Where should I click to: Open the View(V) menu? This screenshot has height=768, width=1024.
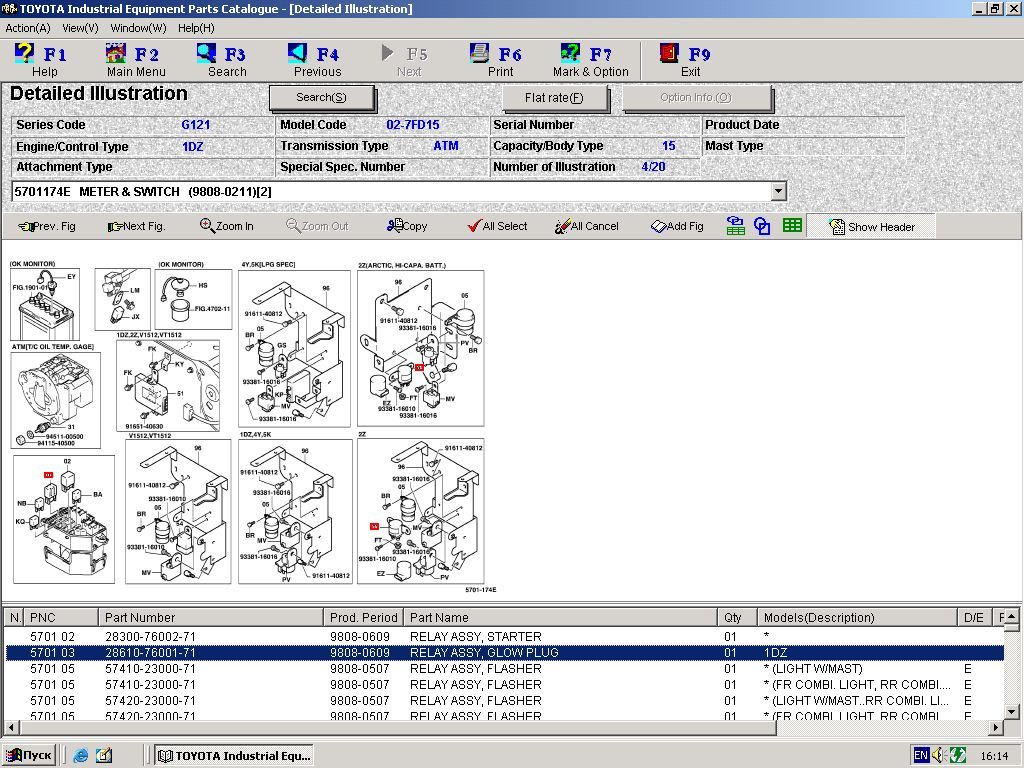coord(80,28)
